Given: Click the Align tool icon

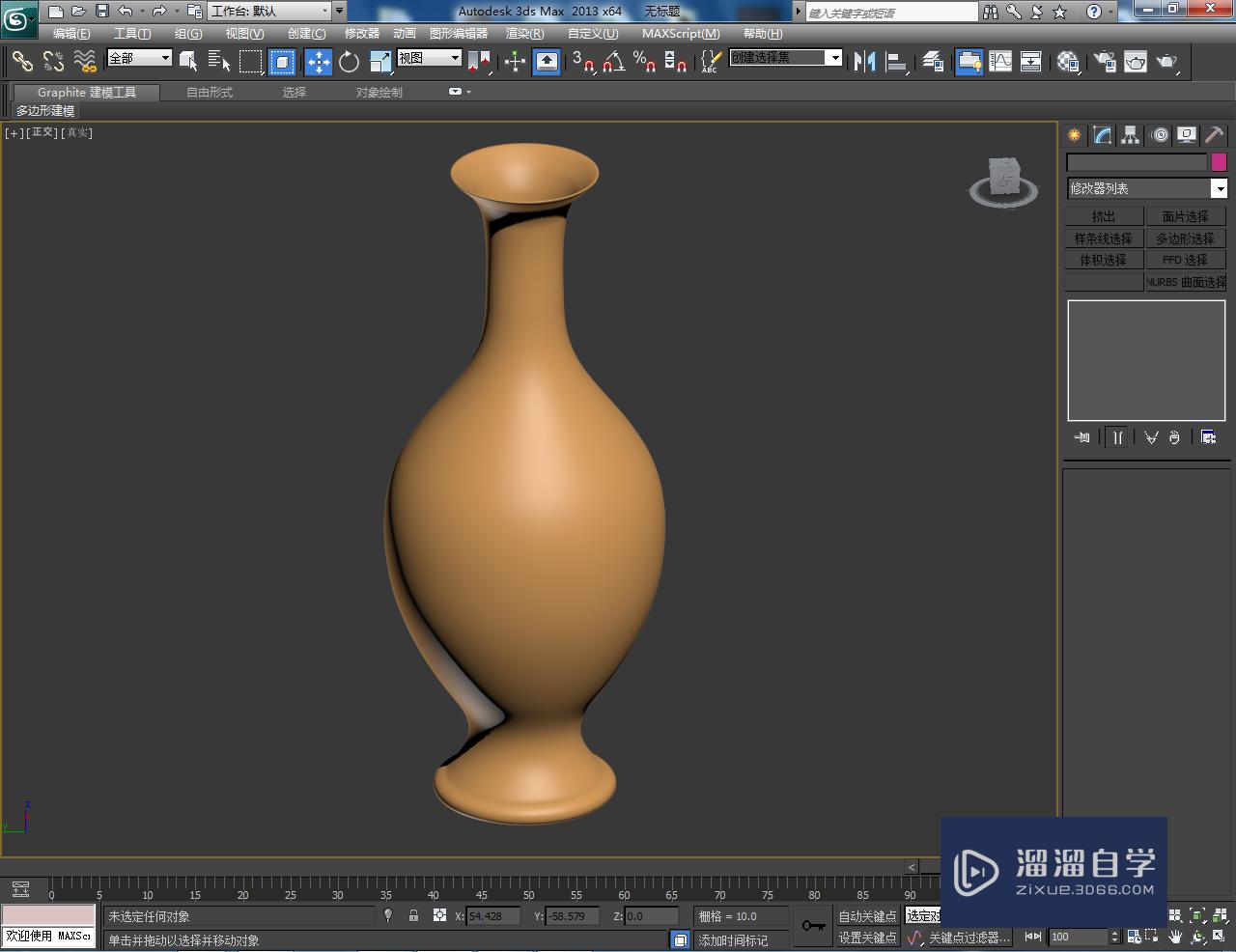Looking at the screenshot, I should coord(897,62).
